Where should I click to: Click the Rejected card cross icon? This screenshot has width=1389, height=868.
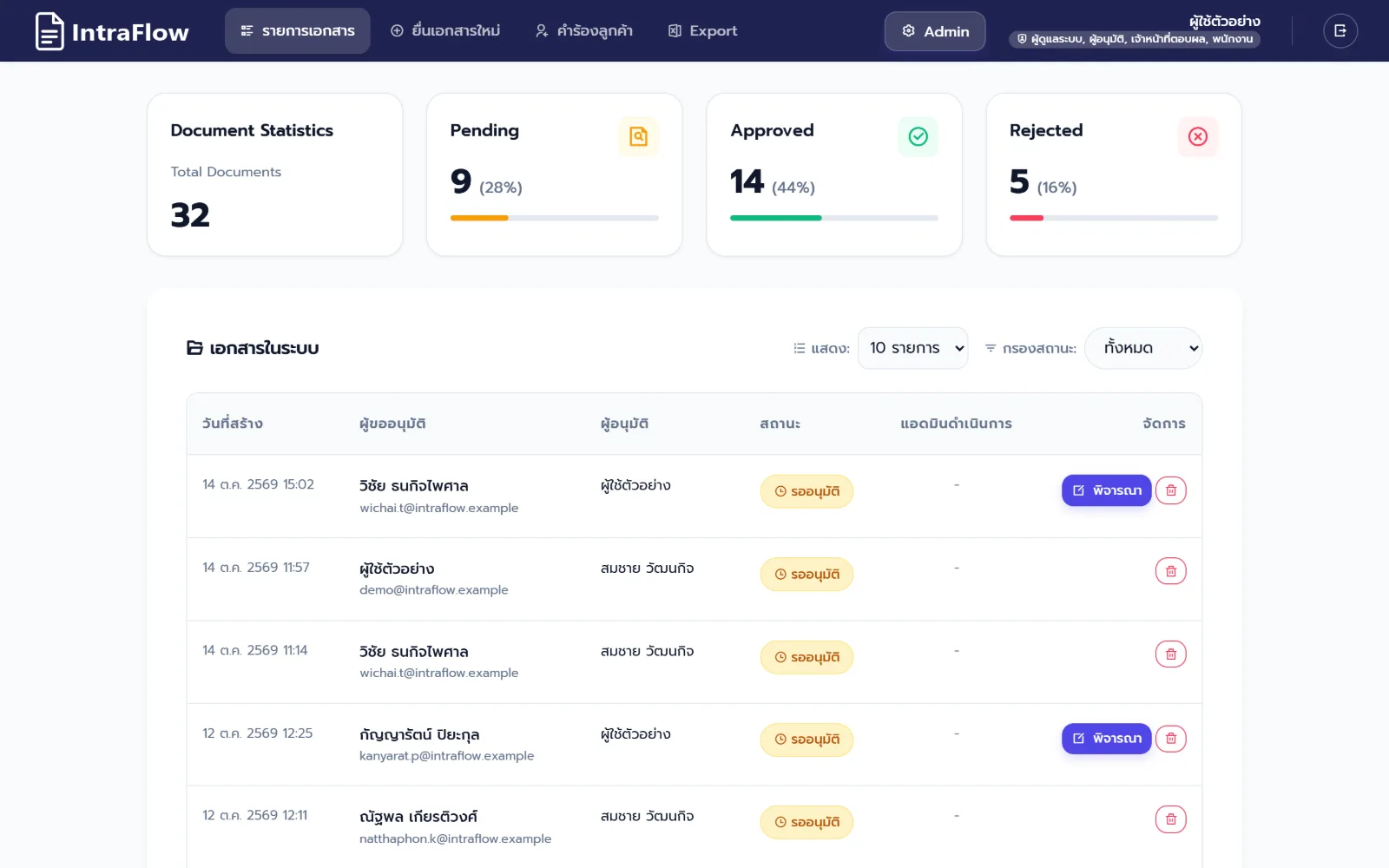1198,136
